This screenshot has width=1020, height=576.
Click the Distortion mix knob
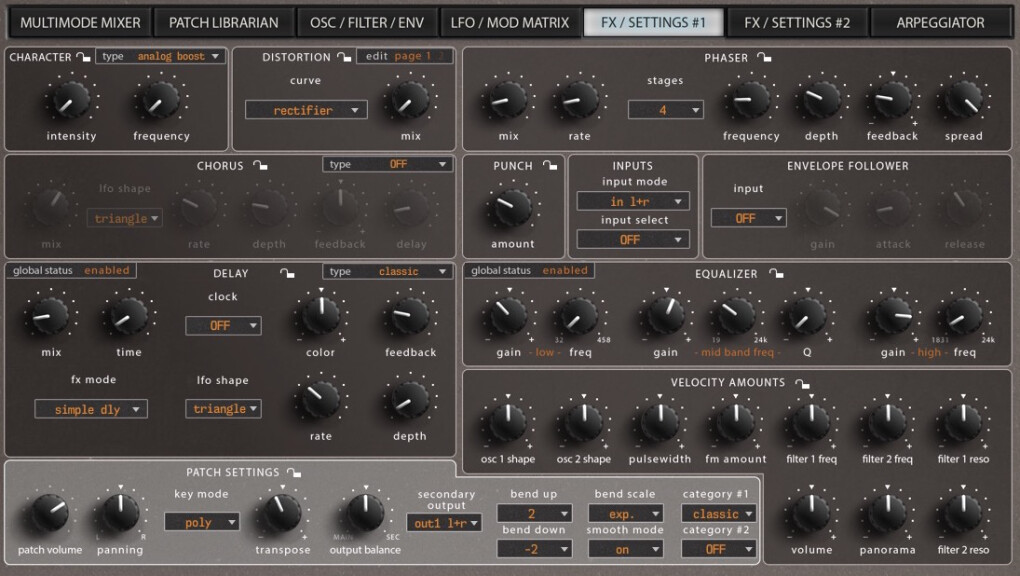point(410,102)
